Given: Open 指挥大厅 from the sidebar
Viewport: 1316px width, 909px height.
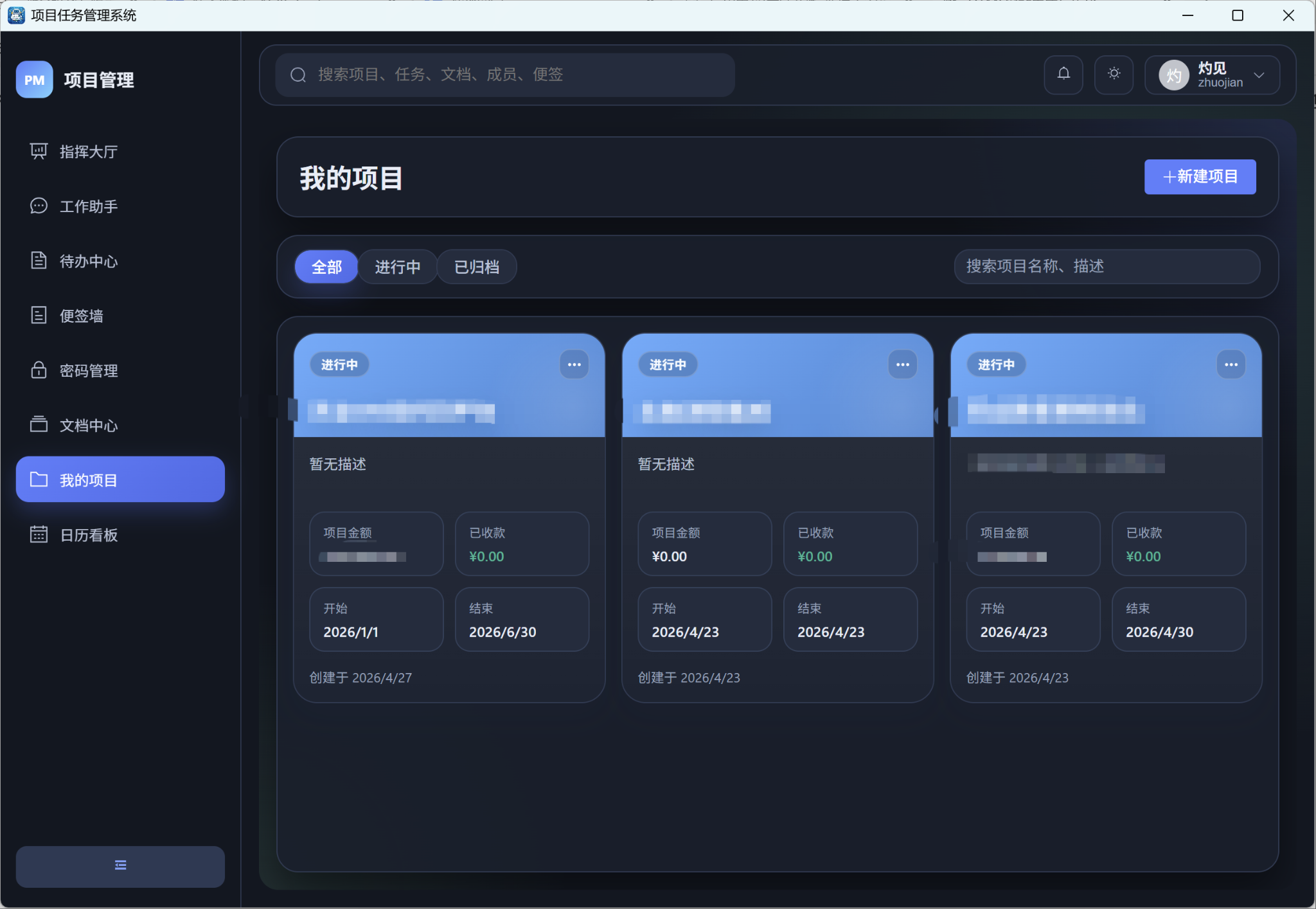Looking at the screenshot, I should click(x=88, y=152).
